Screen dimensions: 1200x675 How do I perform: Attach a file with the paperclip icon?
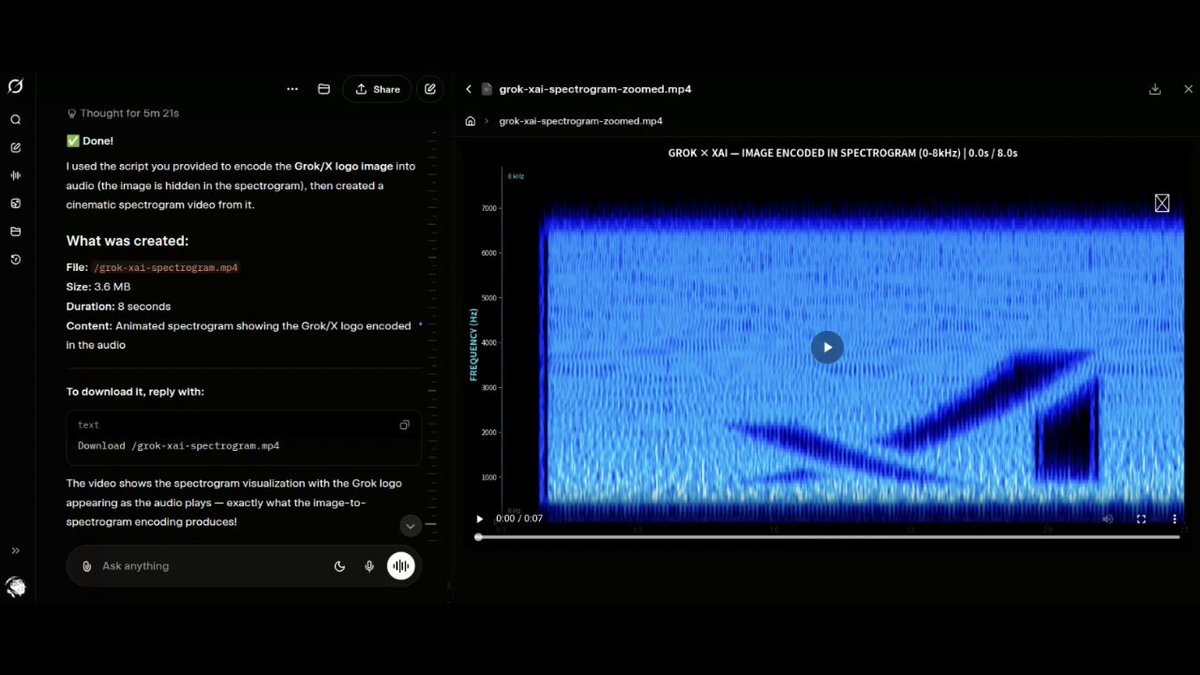[x=87, y=566]
